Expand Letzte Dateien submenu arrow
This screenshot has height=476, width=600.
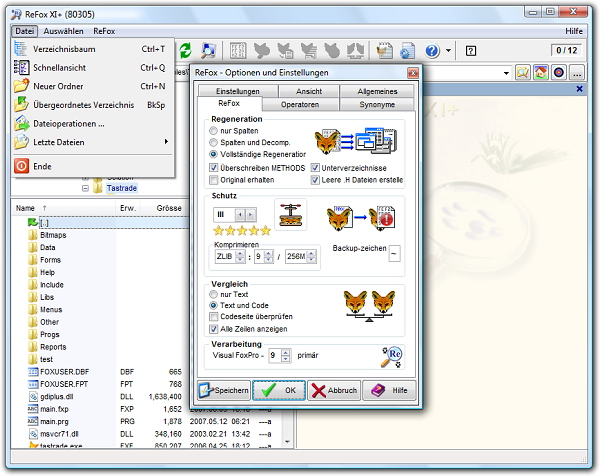(166, 142)
